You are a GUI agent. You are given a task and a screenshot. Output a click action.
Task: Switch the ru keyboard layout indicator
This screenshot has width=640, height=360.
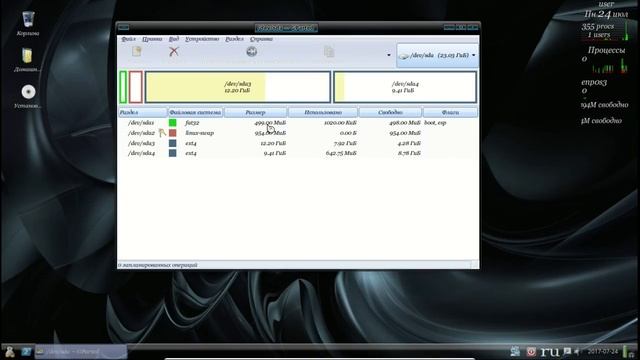pyautogui.click(x=550, y=351)
